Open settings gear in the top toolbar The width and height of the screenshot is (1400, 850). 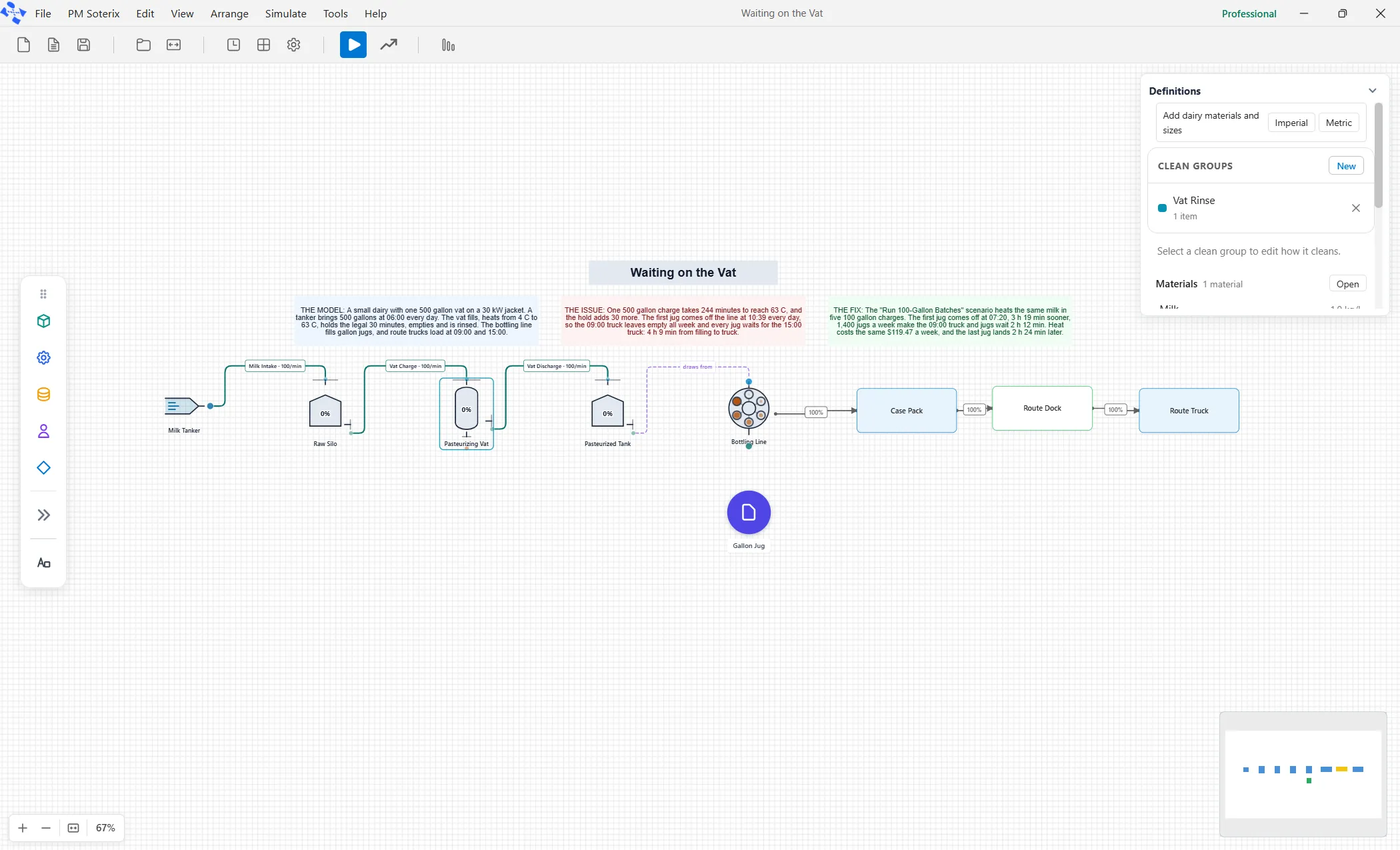point(293,45)
